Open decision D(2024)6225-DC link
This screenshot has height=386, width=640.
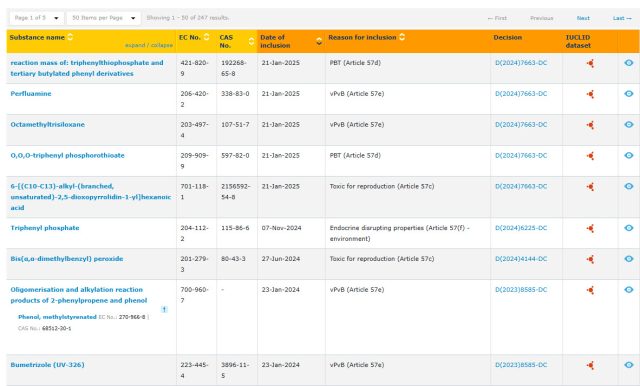(x=521, y=228)
